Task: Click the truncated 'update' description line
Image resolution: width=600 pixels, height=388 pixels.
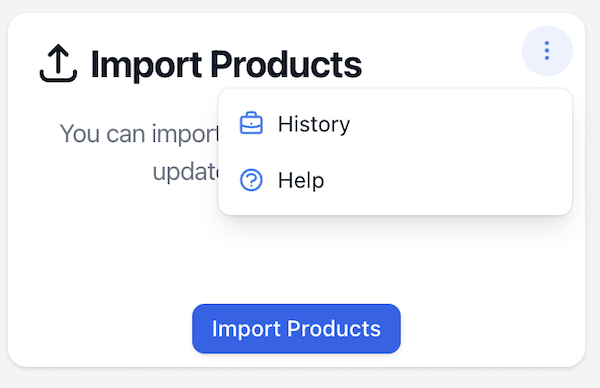Action: (x=185, y=172)
